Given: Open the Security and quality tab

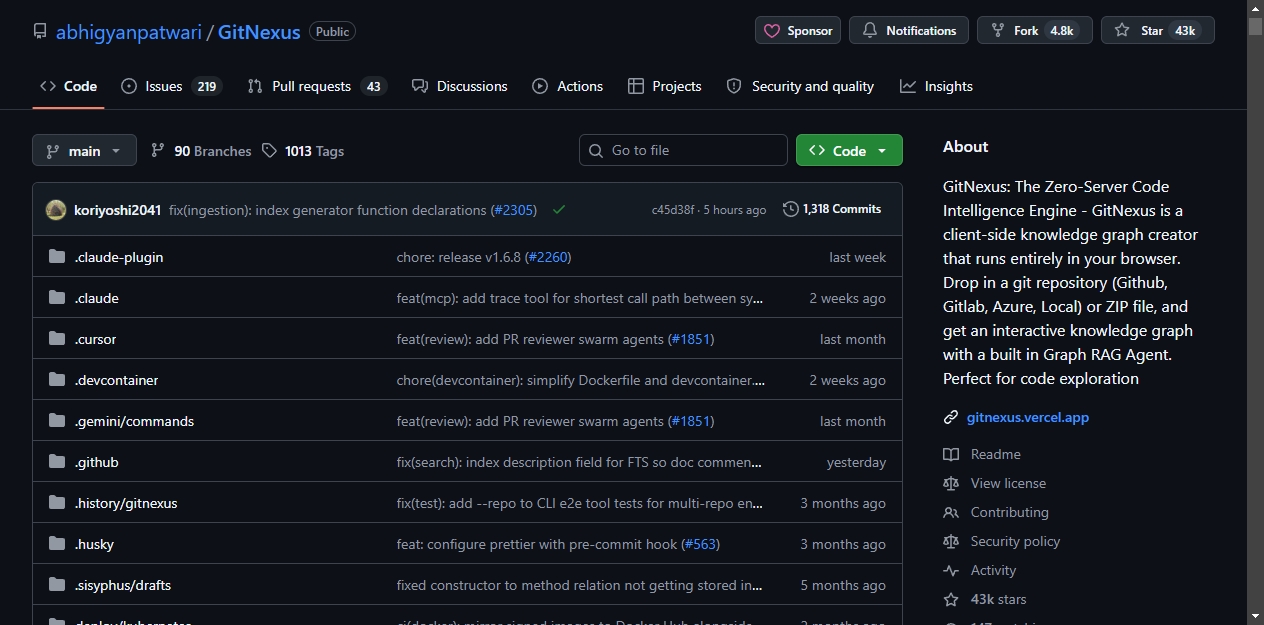Looking at the screenshot, I should click(800, 86).
